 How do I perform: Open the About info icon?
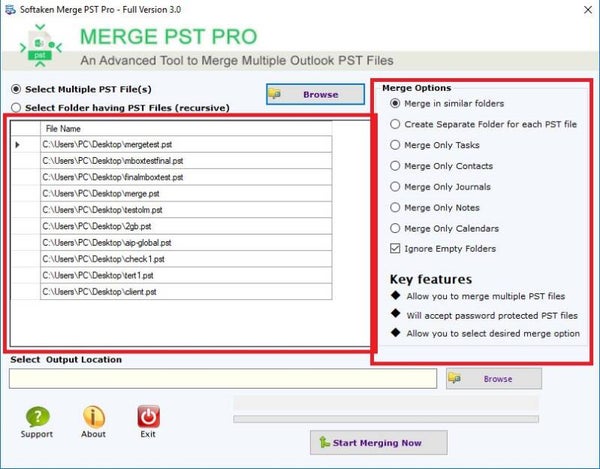pyautogui.click(x=93, y=416)
